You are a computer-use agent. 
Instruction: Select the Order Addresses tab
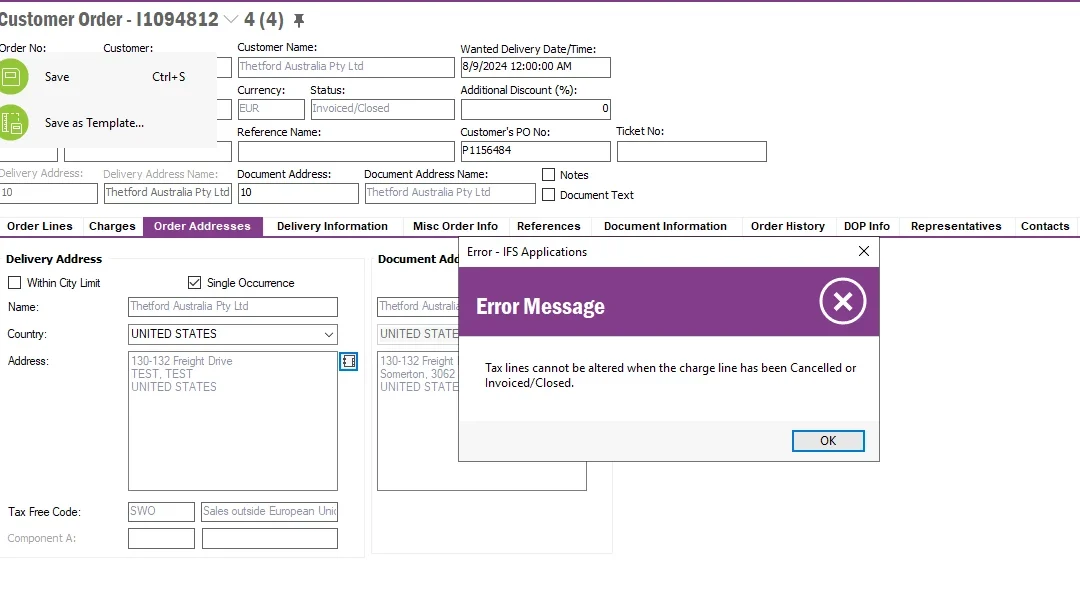(x=202, y=226)
